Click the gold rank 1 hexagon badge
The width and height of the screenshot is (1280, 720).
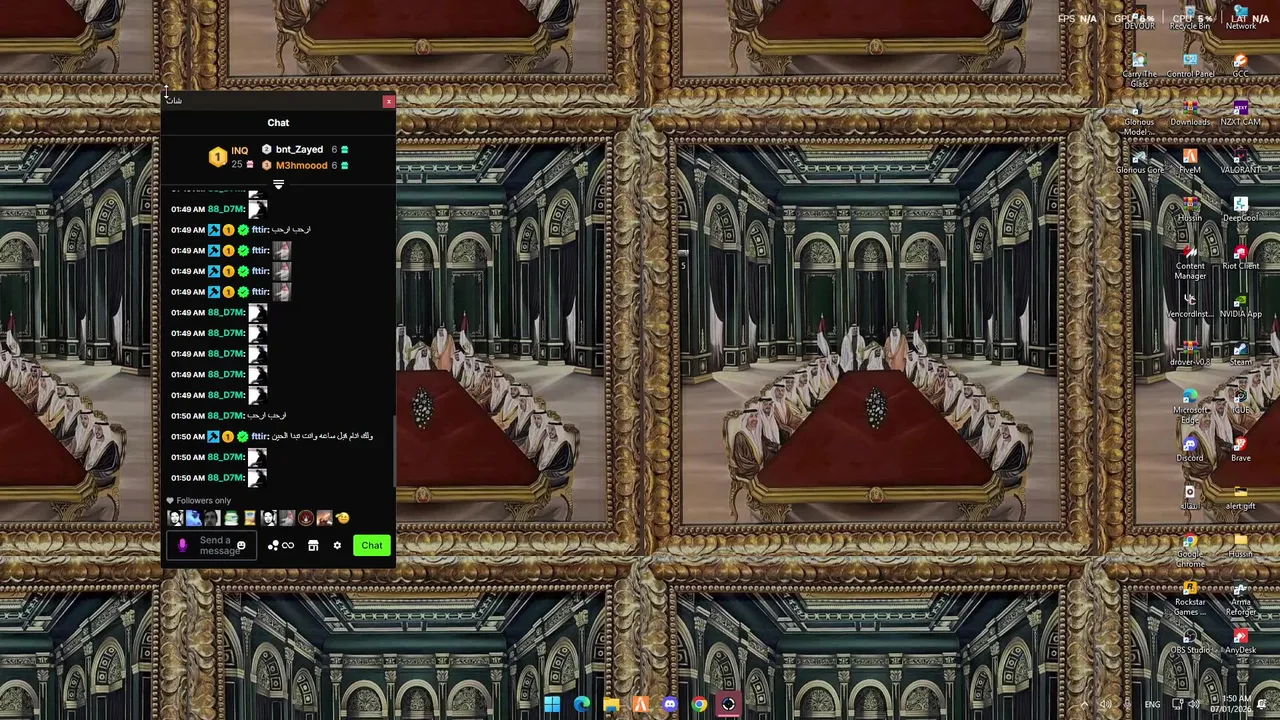tap(217, 157)
